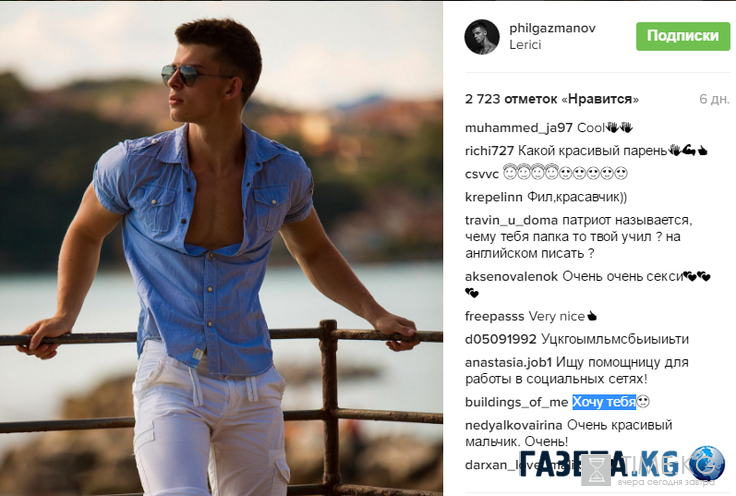Image resolution: width=736 pixels, height=496 pixels.
Task: Click the globe logo icon in watermark
Action: [707, 463]
